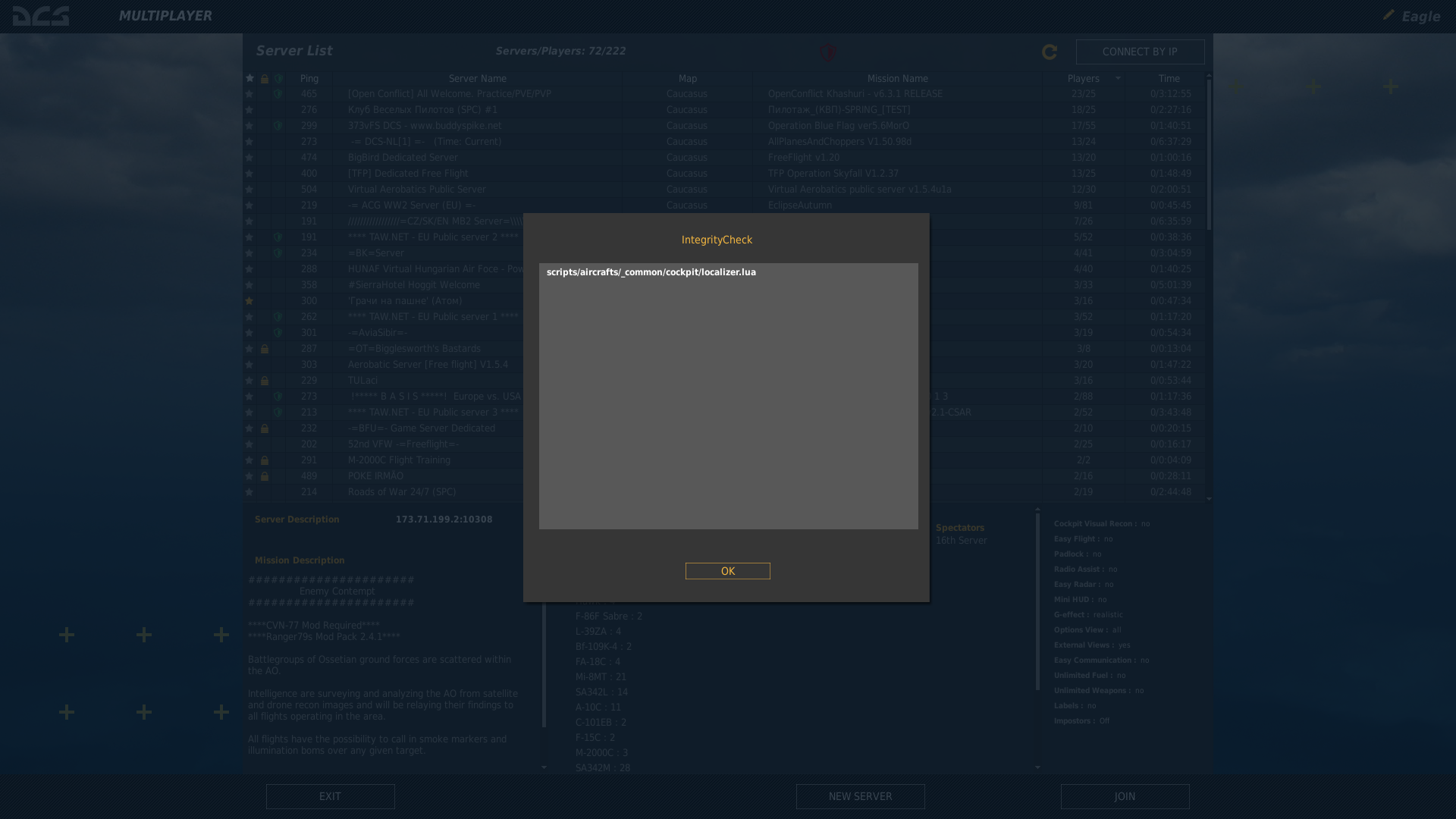Toggle Players column sort arrow

(x=1118, y=78)
